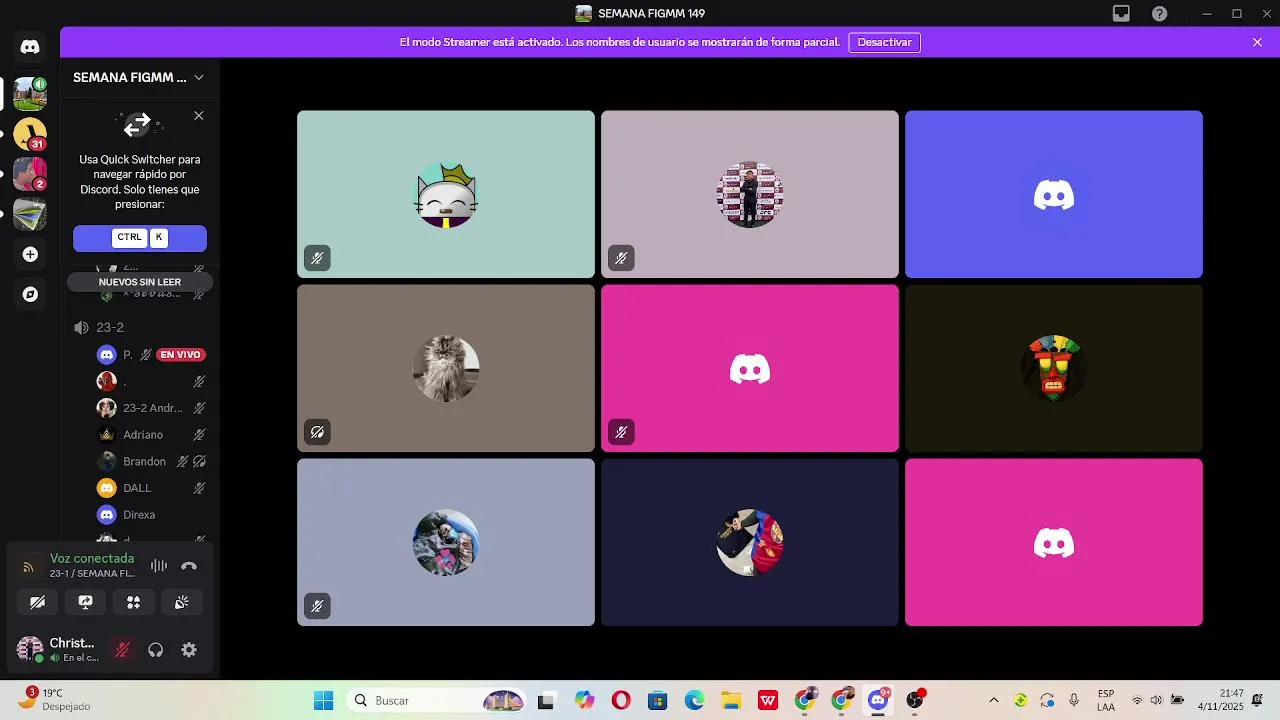Dismiss the Quick Switcher tip

click(x=199, y=116)
